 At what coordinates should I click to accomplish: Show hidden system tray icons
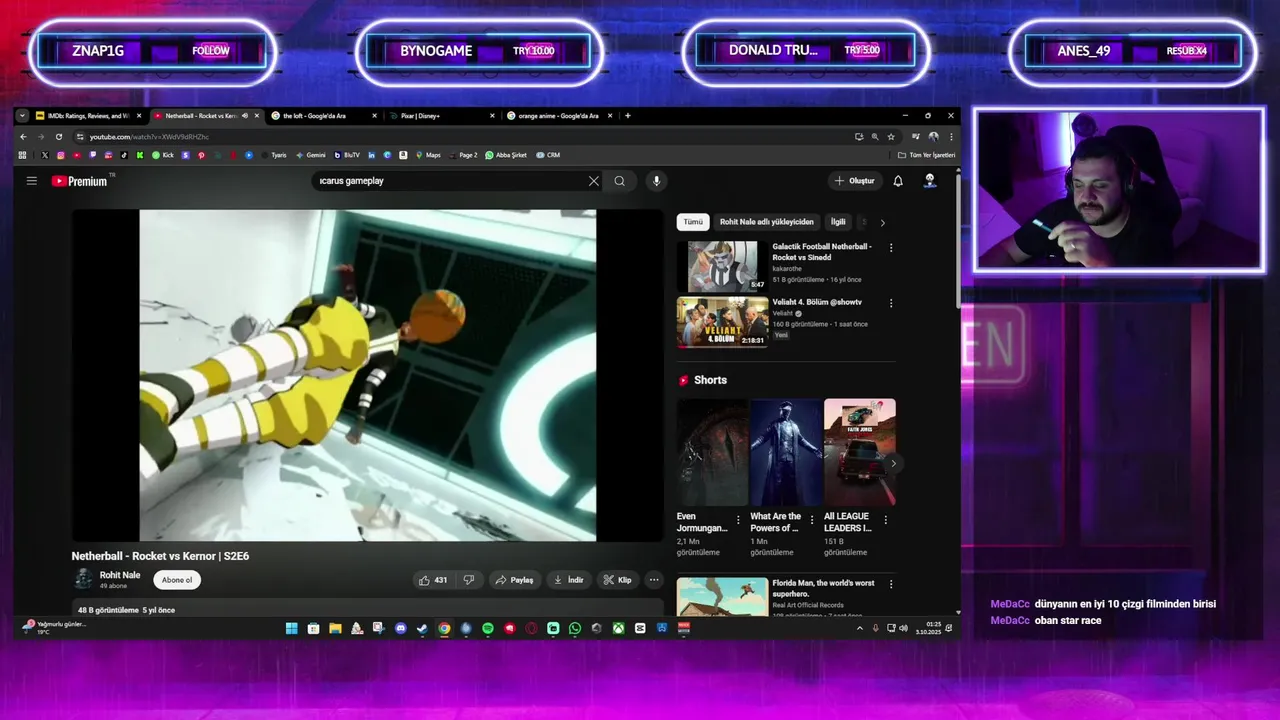pyautogui.click(x=860, y=628)
